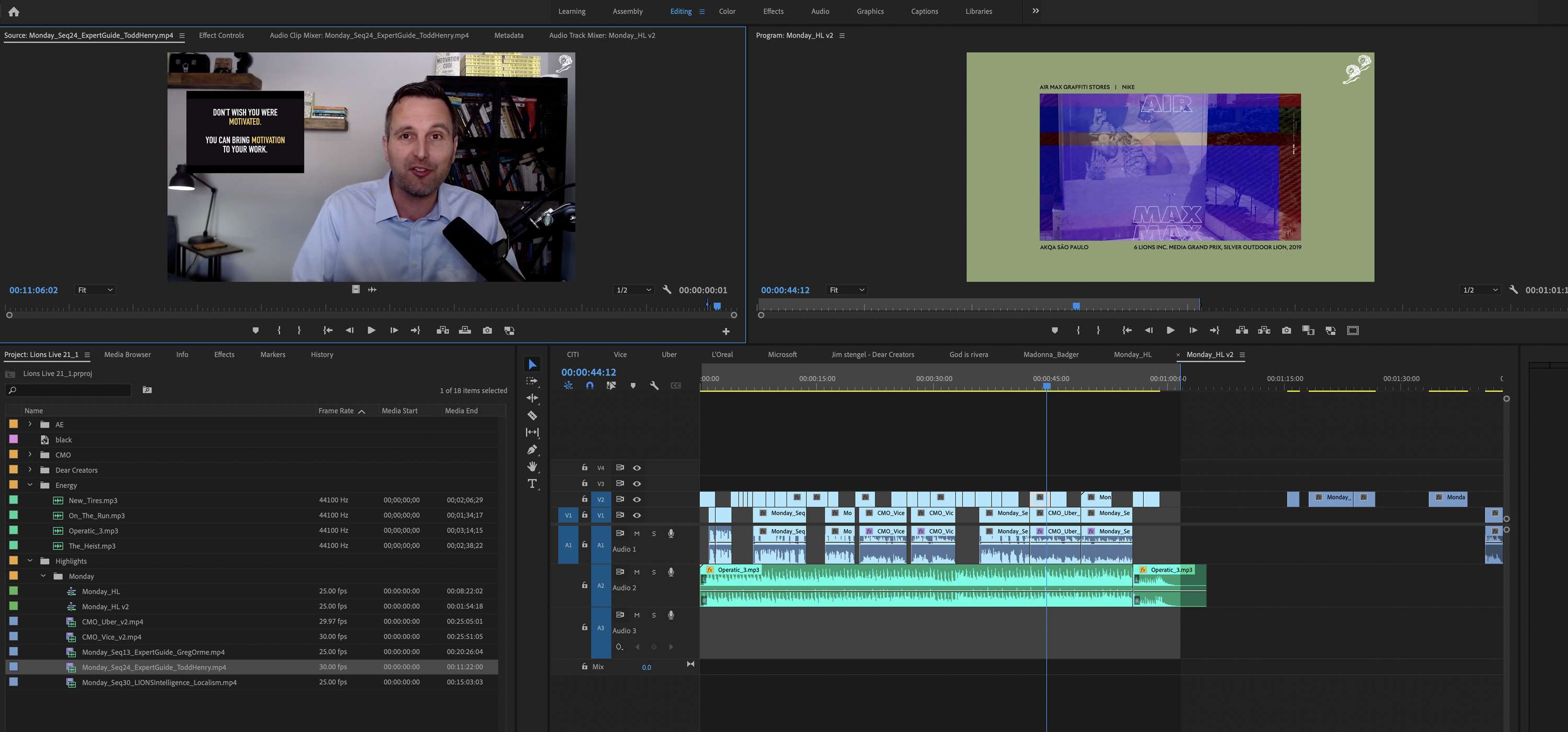The height and width of the screenshot is (732, 1568).
Task: Select the Type tool
Action: (x=532, y=484)
